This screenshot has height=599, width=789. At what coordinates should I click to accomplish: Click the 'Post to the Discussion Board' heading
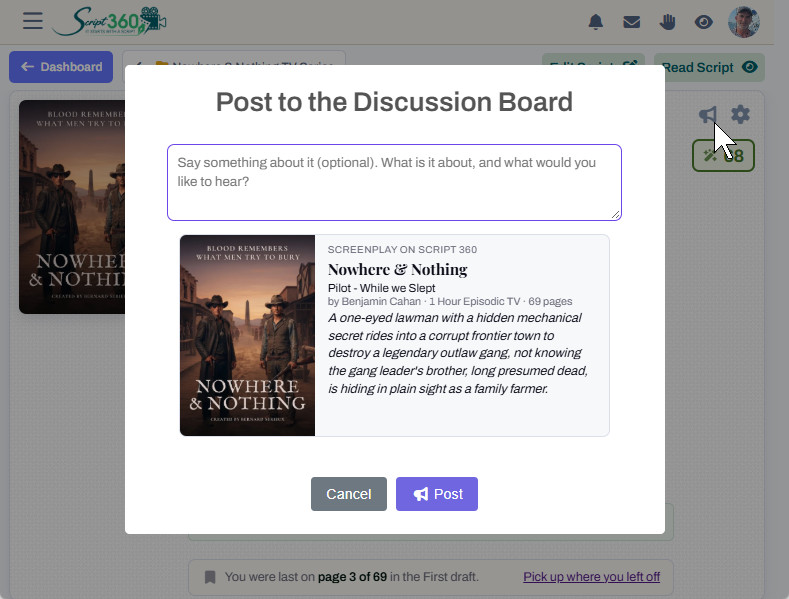tap(394, 102)
